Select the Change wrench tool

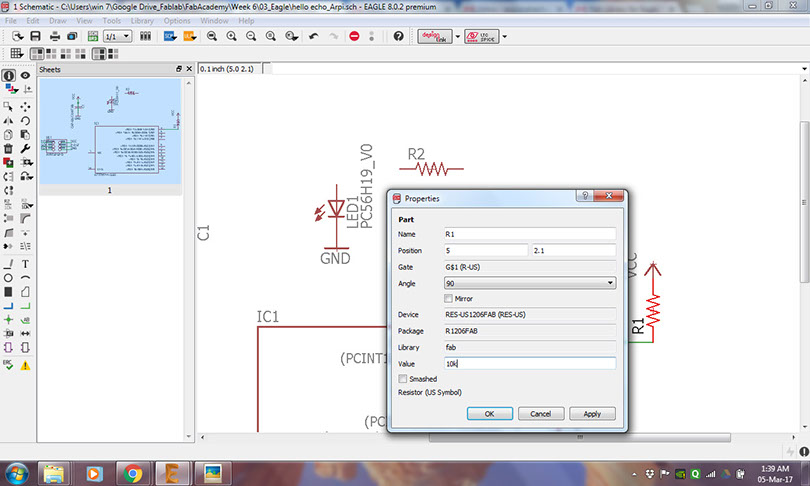pyautogui.click(x=25, y=149)
